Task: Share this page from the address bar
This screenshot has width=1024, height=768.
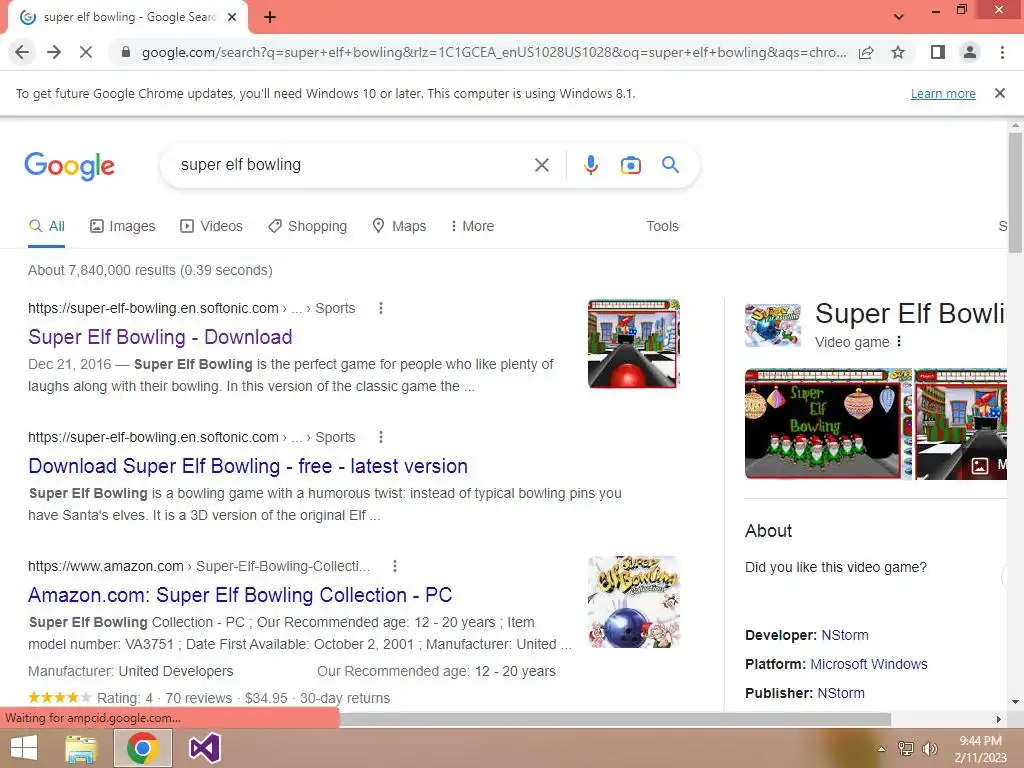Action: click(866, 52)
